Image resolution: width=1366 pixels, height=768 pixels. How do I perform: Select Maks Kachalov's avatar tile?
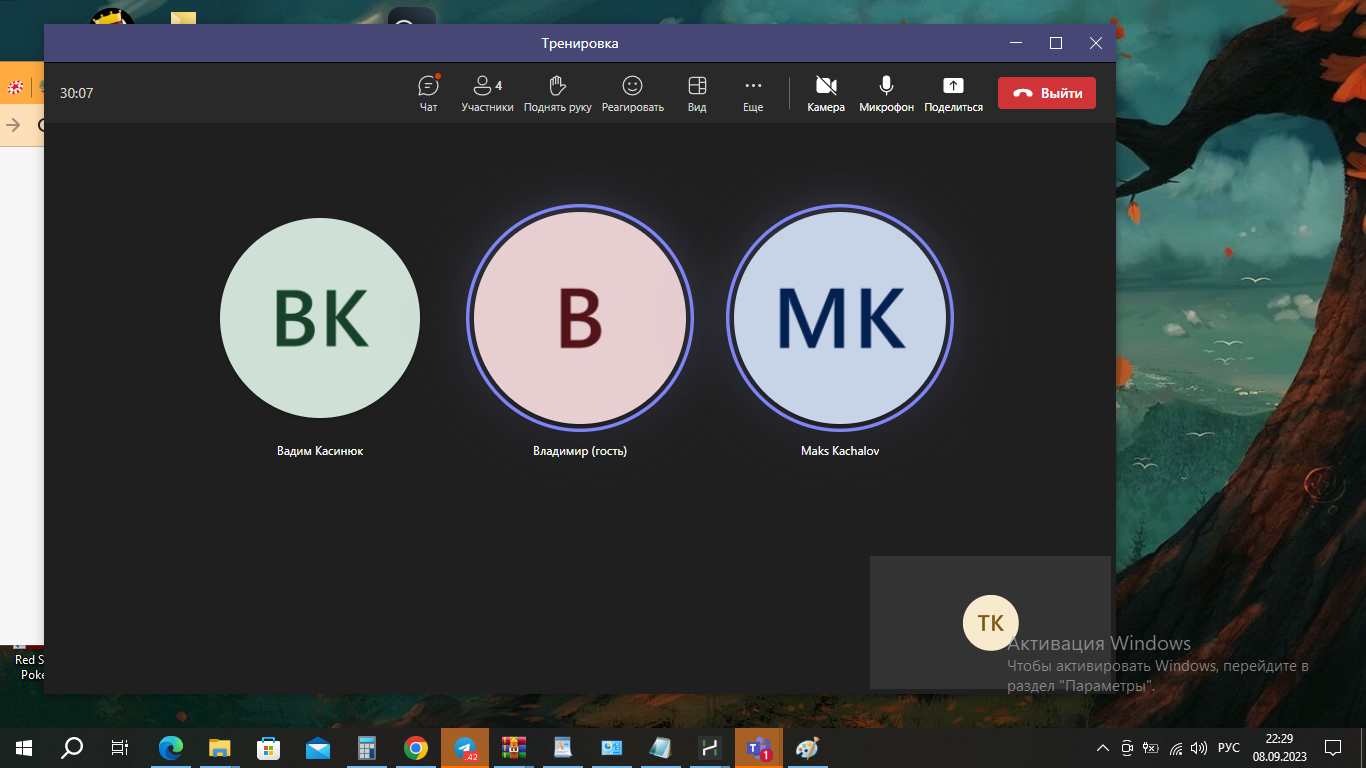pyautogui.click(x=840, y=318)
